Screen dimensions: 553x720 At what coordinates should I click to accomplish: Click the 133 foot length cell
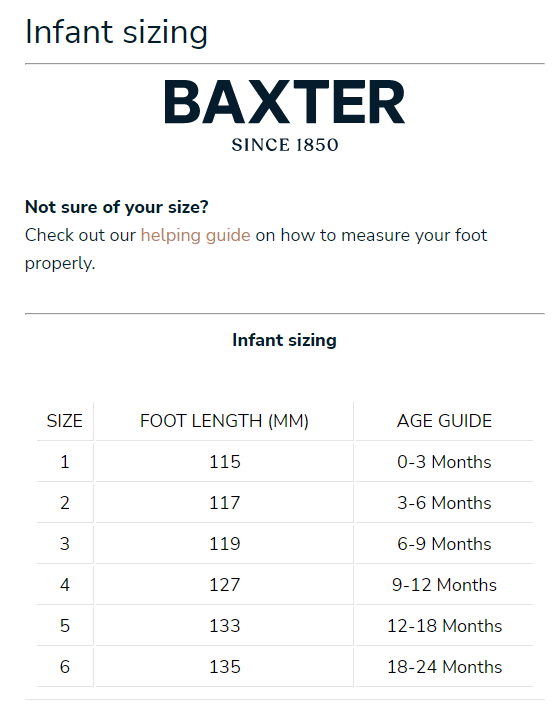224,625
